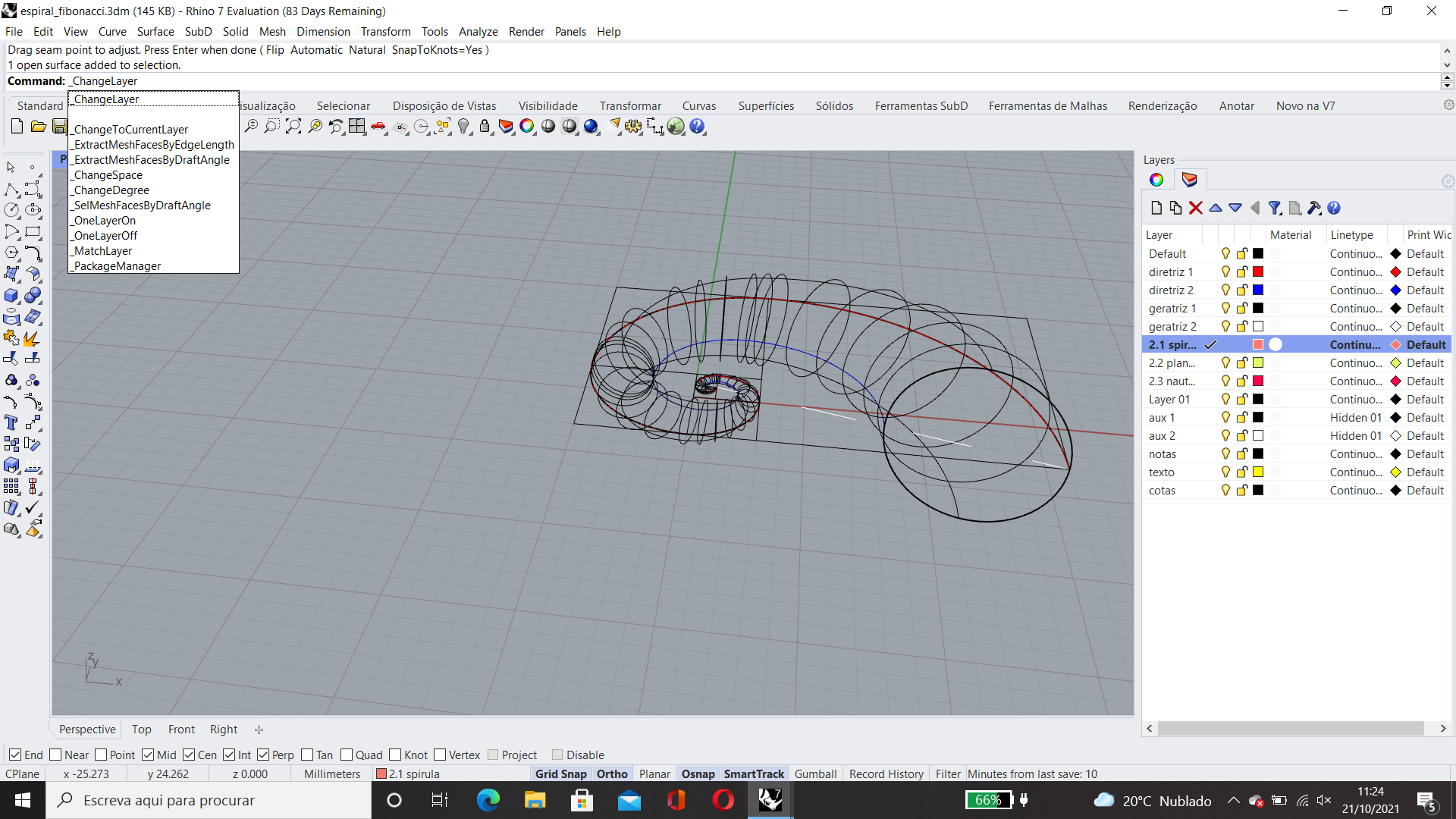Click the hammer Tools icon in Layers panel
This screenshot has height=819, width=1456.
[1314, 208]
